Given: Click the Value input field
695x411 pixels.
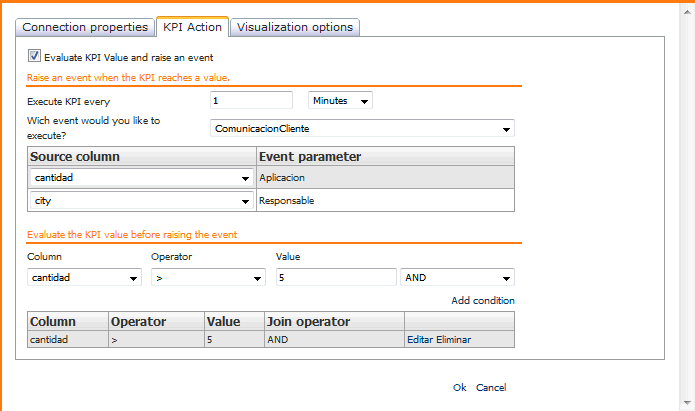Looking at the screenshot, I should coord(336,277).
